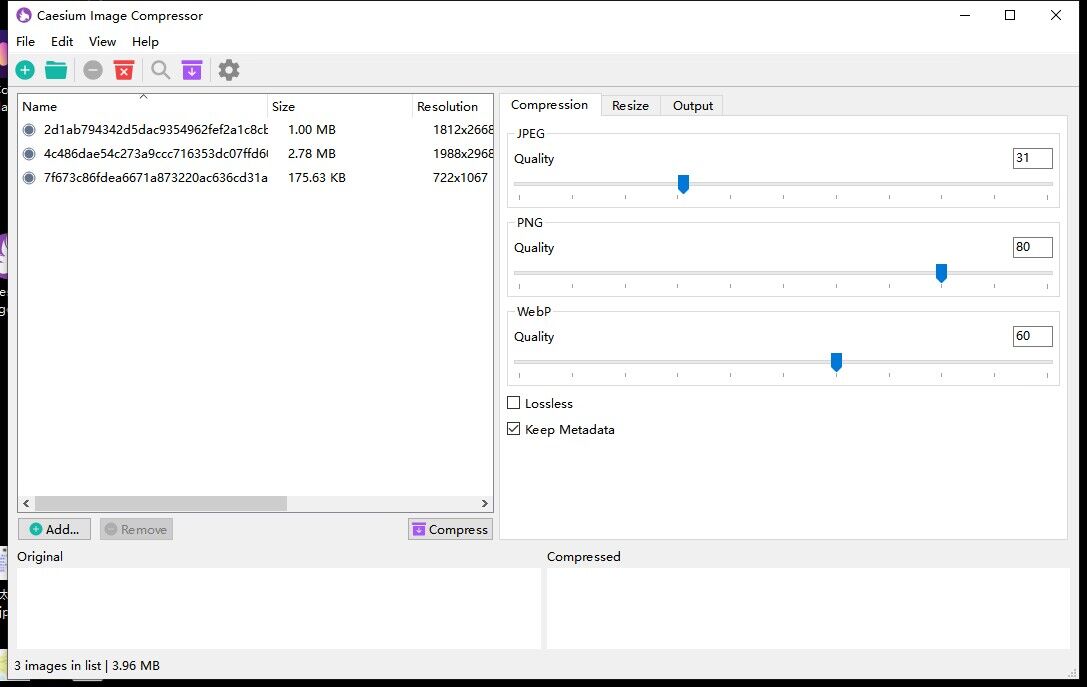Click the Caesium app logo in title bar
This screenshot has height=687, width=1087.
coord(24,15)
